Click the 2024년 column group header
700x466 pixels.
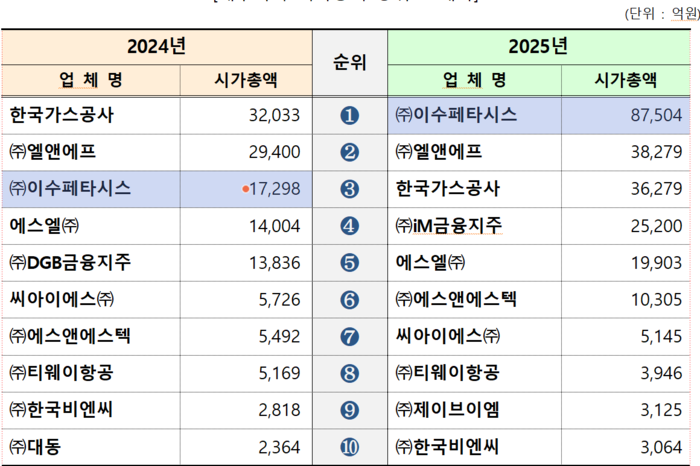click(157, 47)
